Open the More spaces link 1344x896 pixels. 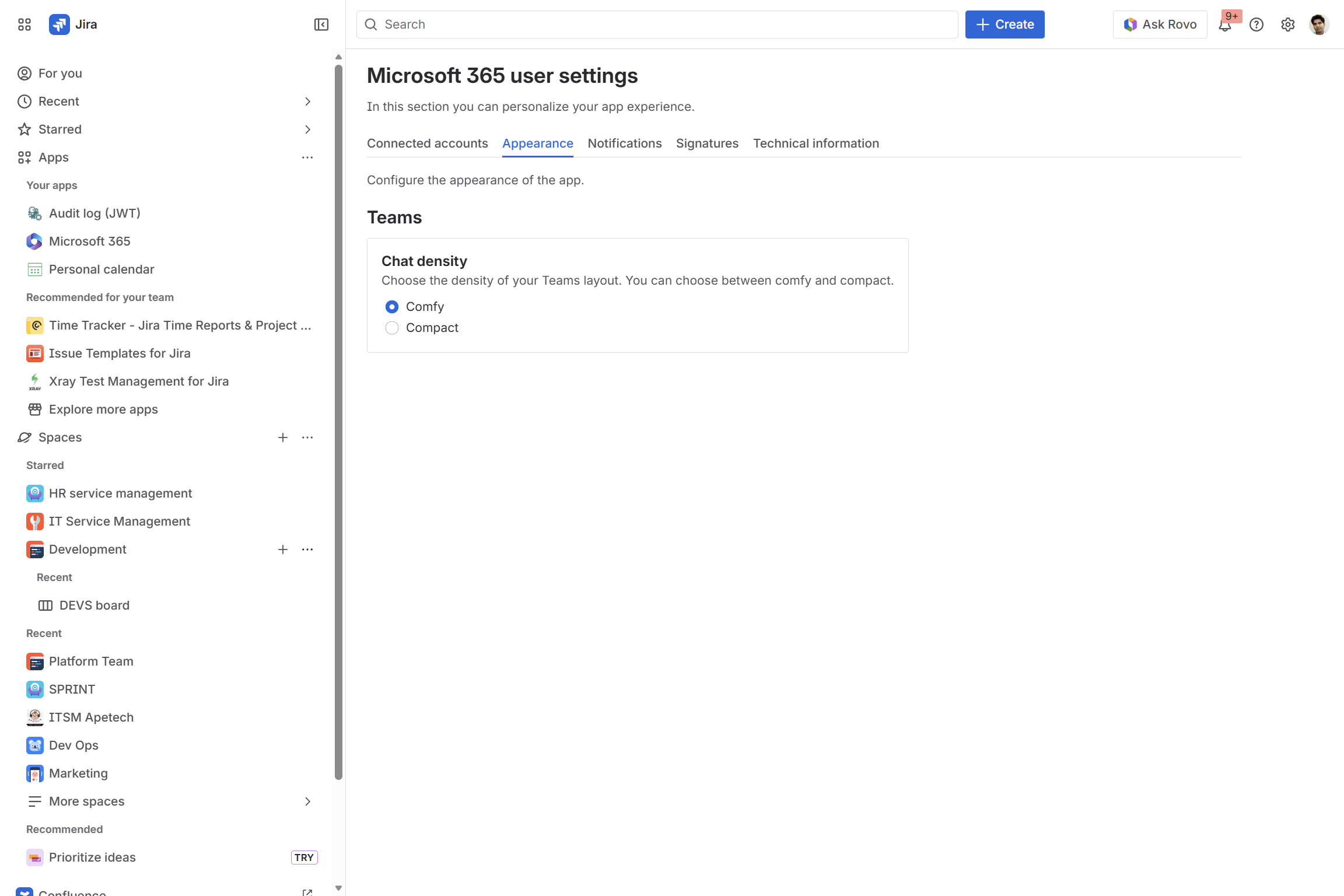pyautogui.click(x=87, y=801)
